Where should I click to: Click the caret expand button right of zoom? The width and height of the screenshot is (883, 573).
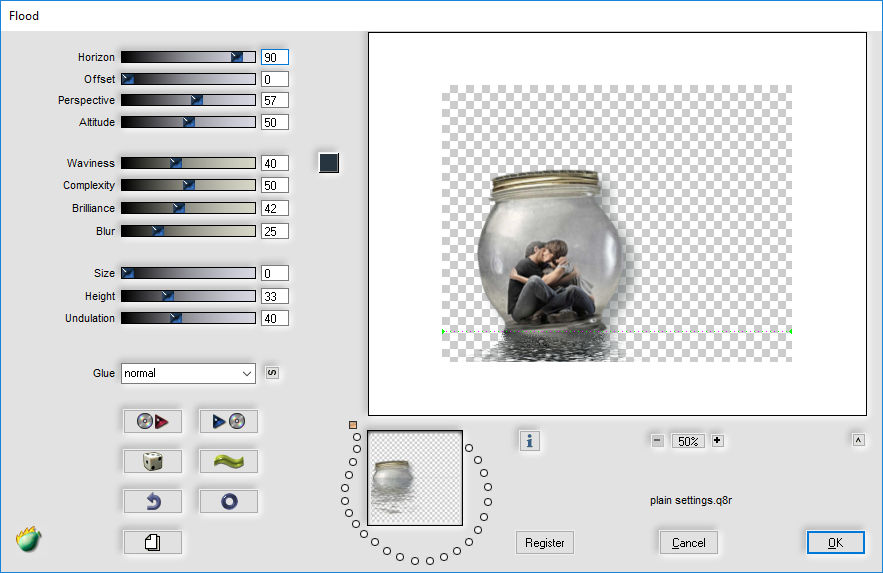pyautogui.click(x=858, y=440)
